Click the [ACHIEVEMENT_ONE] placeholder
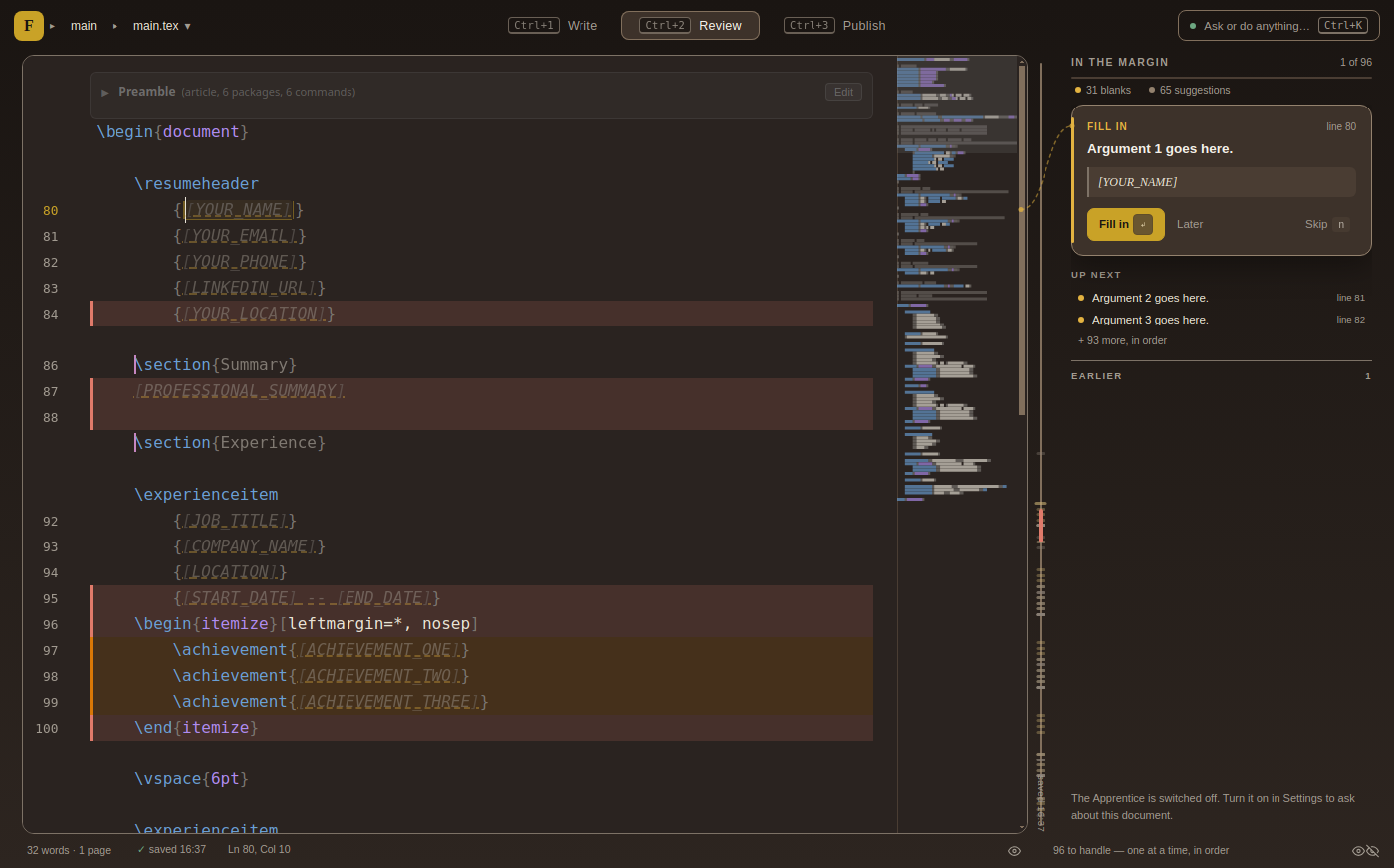 pos(378,651)
